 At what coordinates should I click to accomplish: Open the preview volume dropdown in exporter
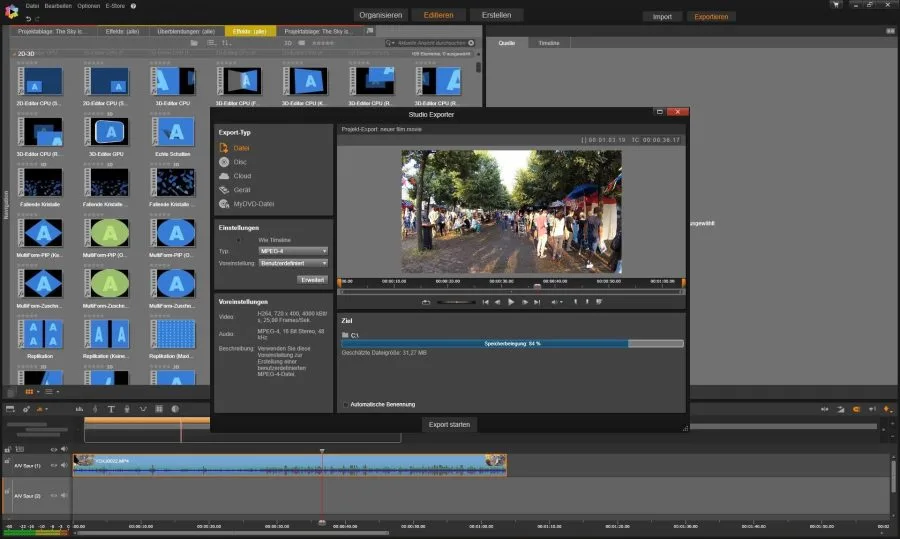point(557,302)
